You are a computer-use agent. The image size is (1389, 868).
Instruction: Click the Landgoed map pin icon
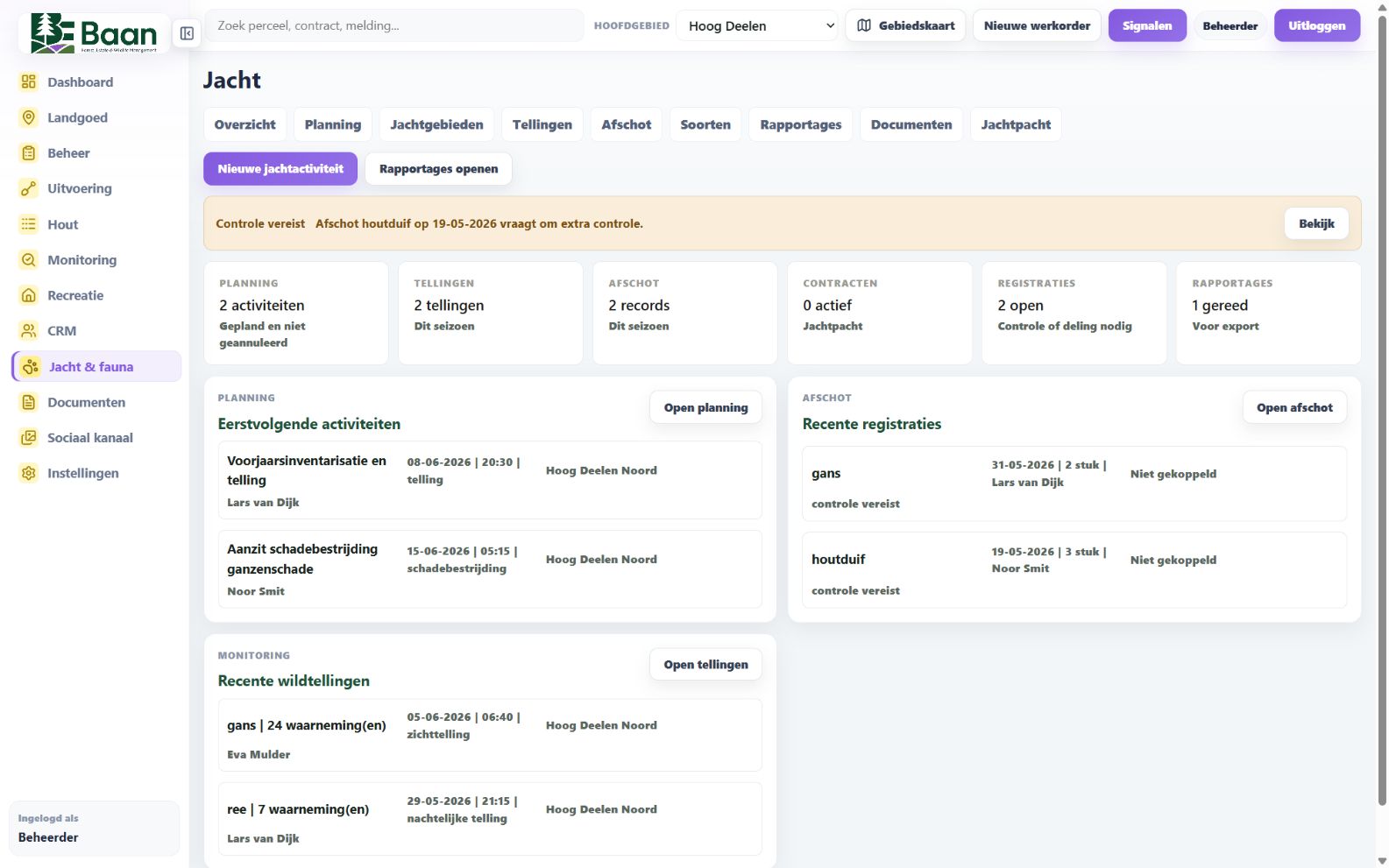click(29, 117)
